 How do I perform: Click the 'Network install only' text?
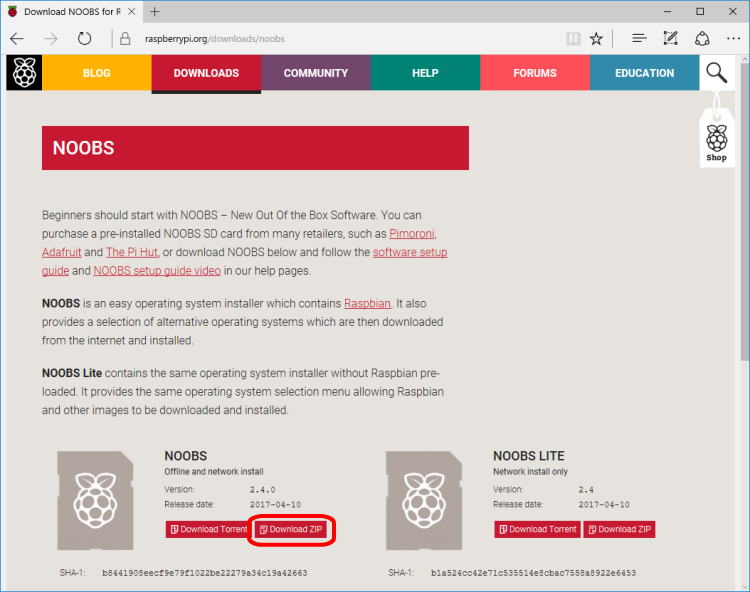530,471
